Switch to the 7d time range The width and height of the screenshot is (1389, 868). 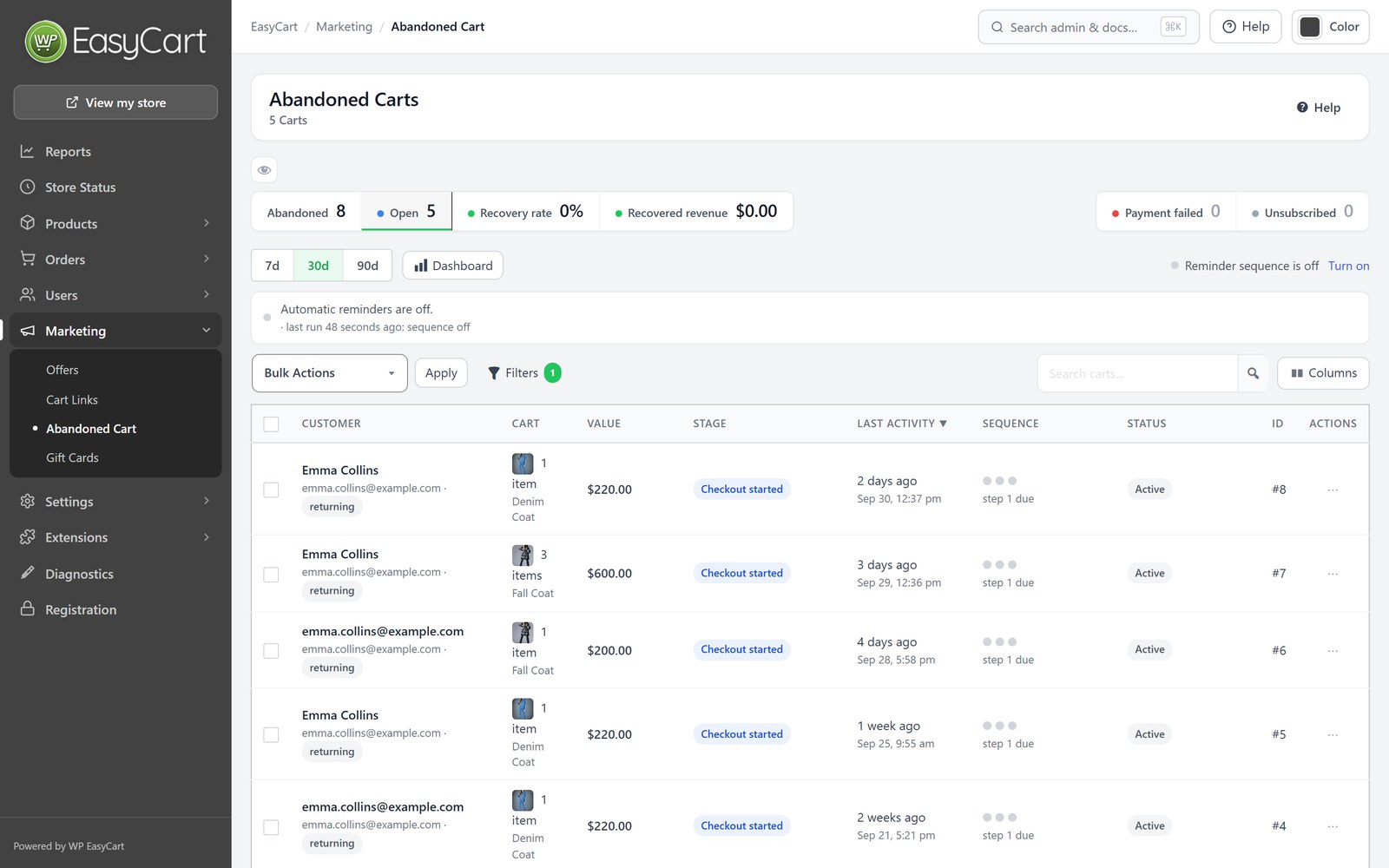[x=273, y=266]
